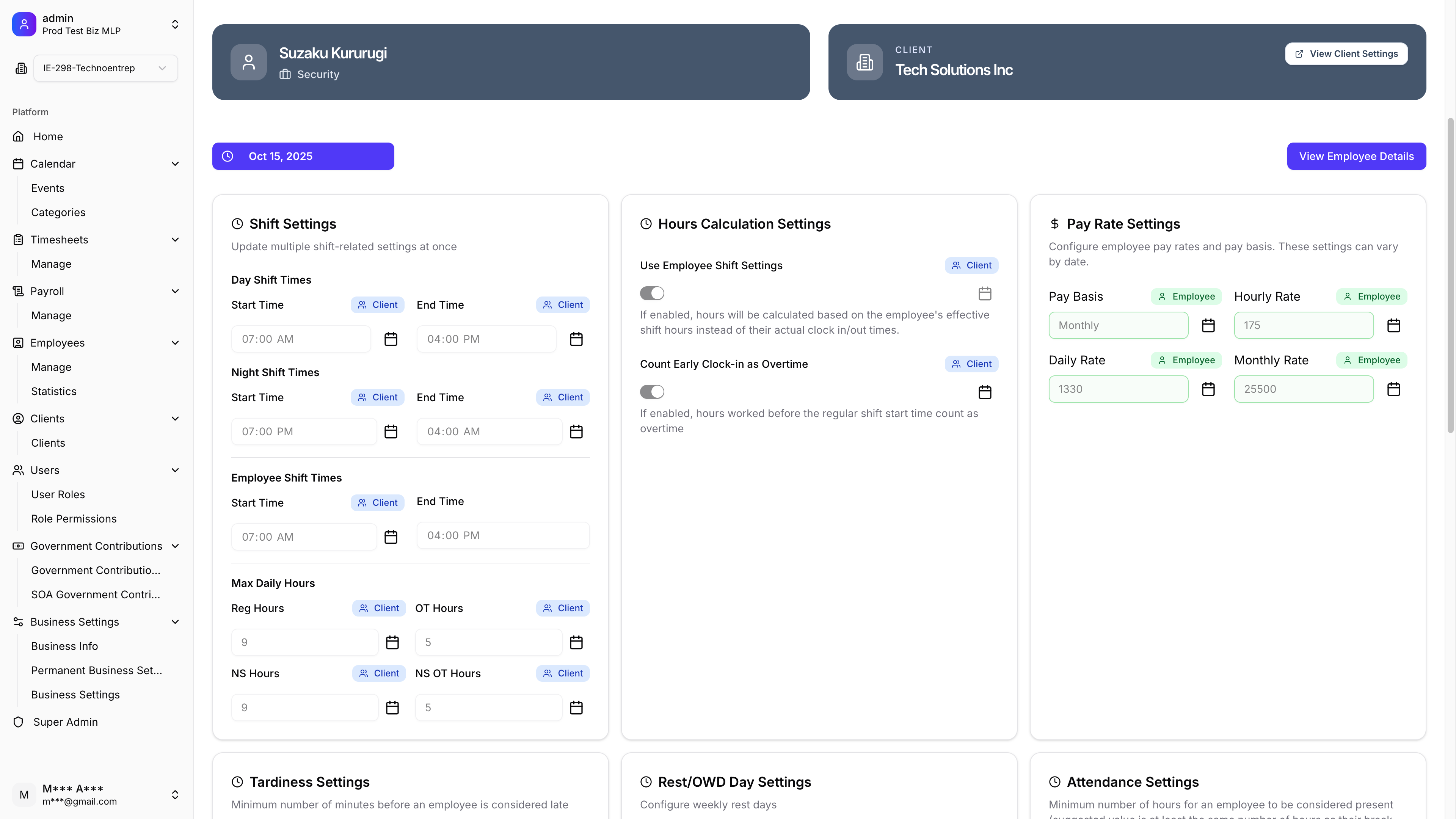Click calendar icon beside NS Hours field
Image resolution: width=1456 pixels, height=819 pixels.
click(392, 708)
